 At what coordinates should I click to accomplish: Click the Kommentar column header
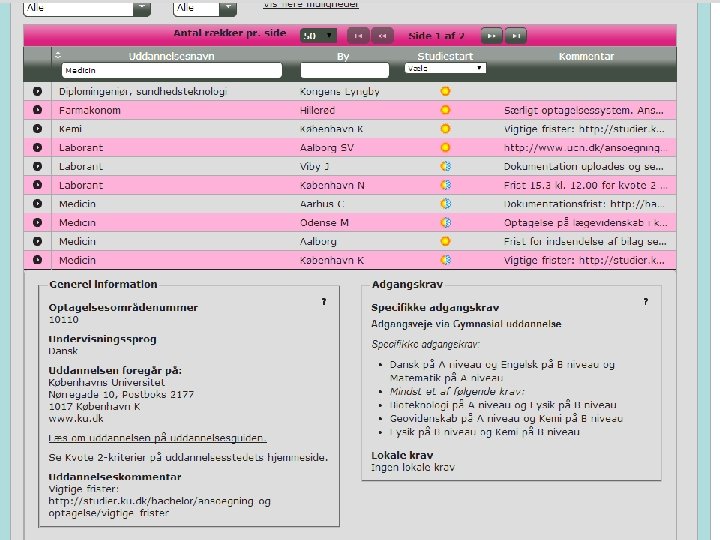[x=586, y=56]
